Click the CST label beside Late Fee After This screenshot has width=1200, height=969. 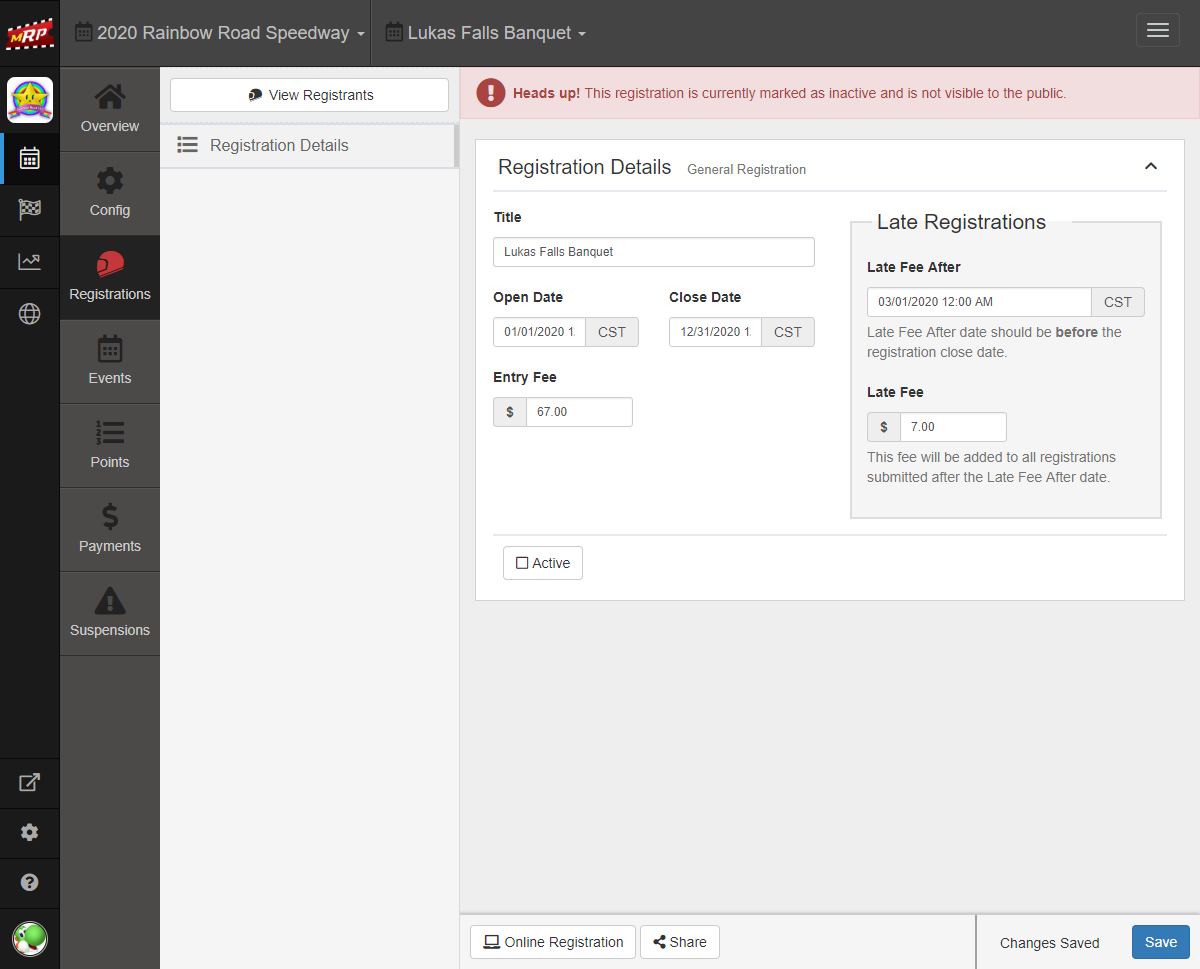[x=1118, y=302]
